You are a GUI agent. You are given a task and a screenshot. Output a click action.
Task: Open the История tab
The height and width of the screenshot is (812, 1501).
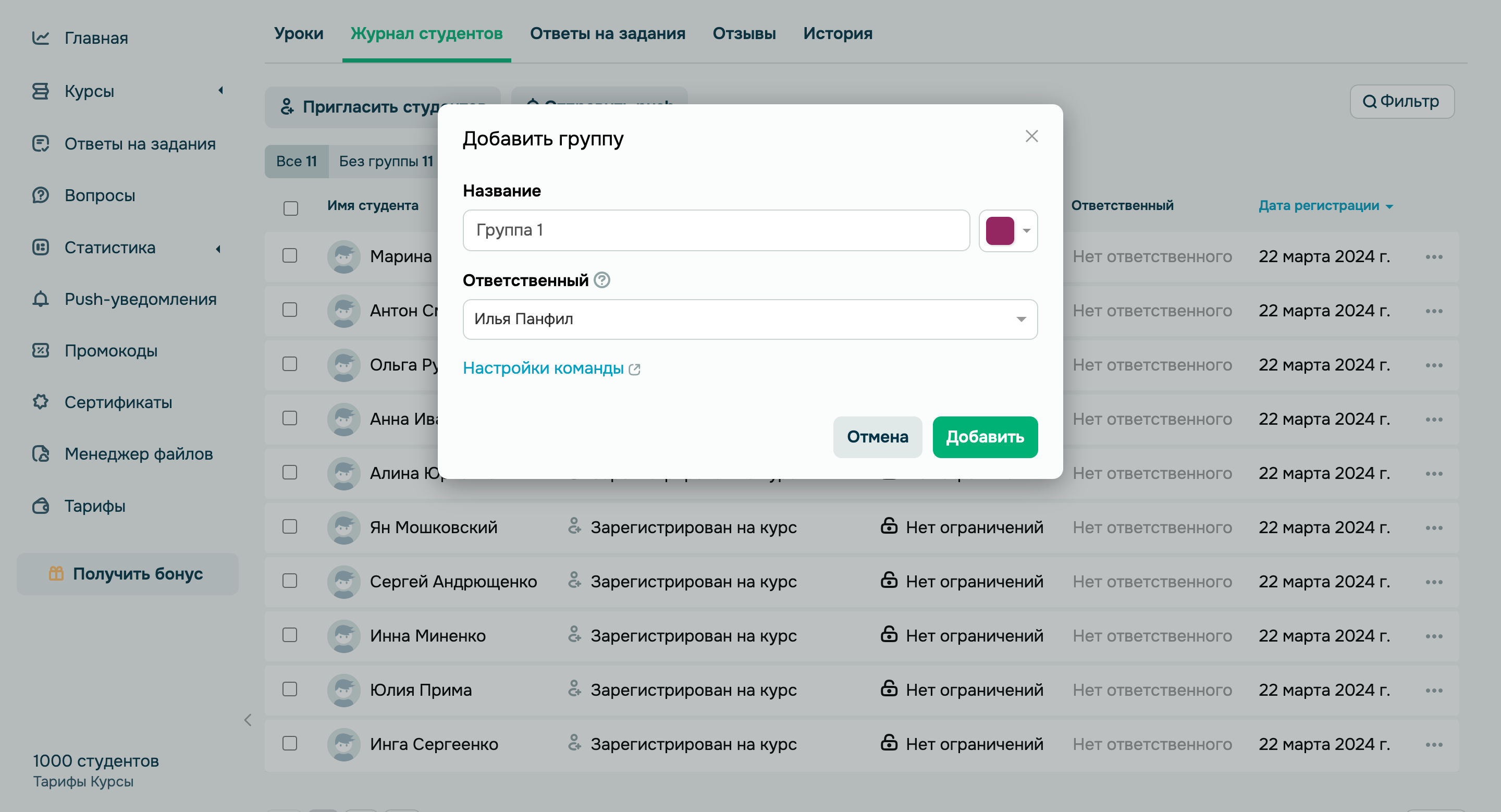pyautogui.click(x=838, y=34)
